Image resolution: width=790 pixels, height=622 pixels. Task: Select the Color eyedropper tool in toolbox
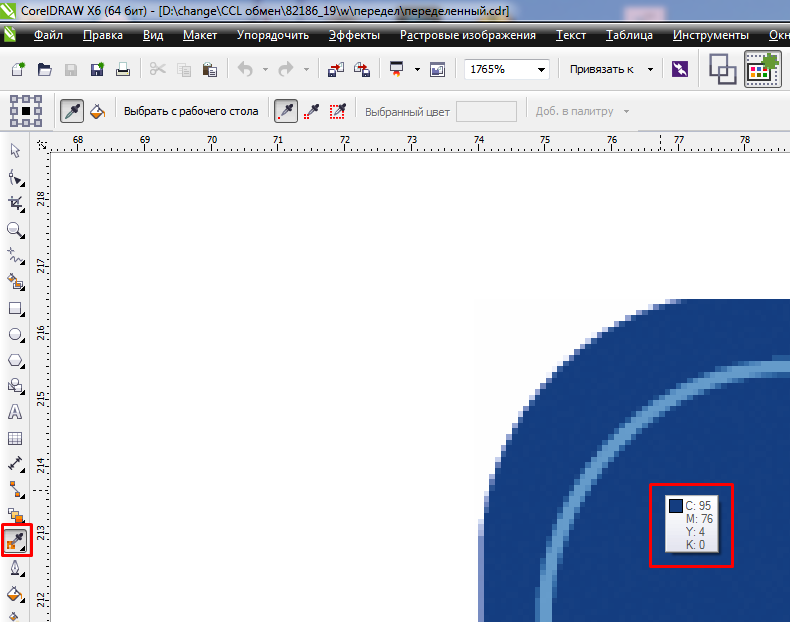coord(16,541)
